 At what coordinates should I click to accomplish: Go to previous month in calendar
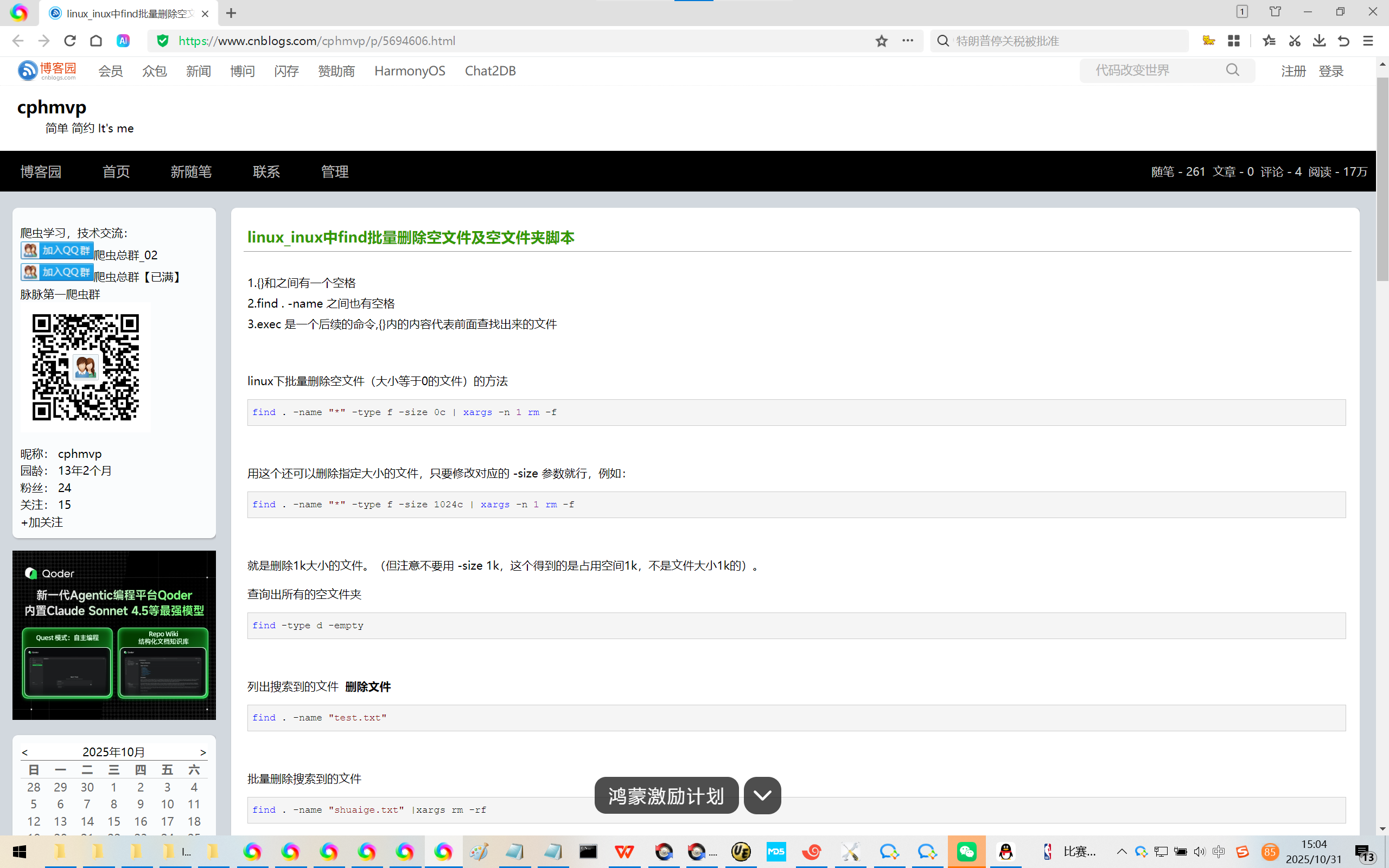[x=24, y=752]
